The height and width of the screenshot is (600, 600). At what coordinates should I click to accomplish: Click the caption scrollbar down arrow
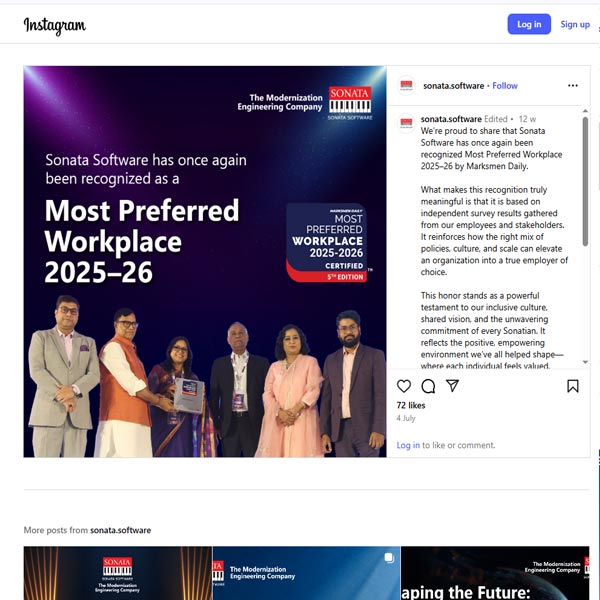point(585,362)
